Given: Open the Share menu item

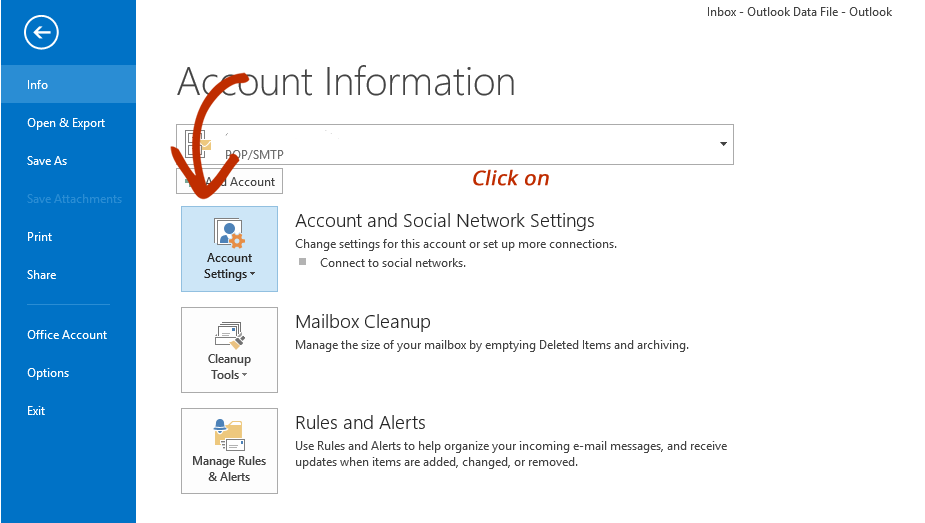Looking at the screenshot, I should click(x=68, y=275).
